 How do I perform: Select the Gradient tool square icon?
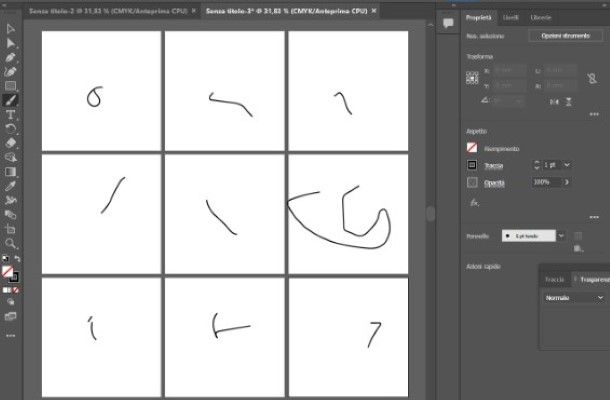(11, 172)
